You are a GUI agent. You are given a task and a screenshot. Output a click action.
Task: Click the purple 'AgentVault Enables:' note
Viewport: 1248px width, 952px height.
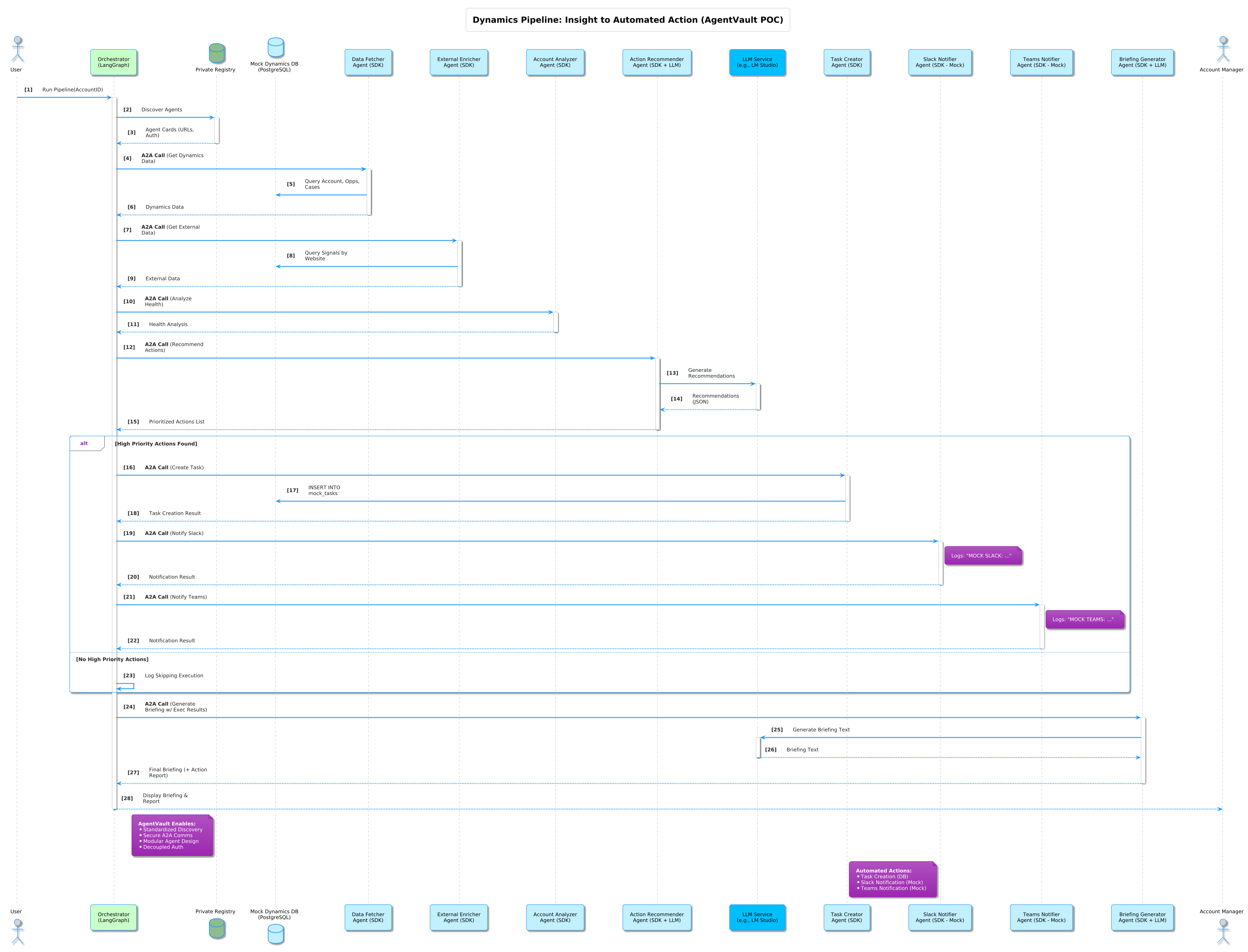click(172, 835)
